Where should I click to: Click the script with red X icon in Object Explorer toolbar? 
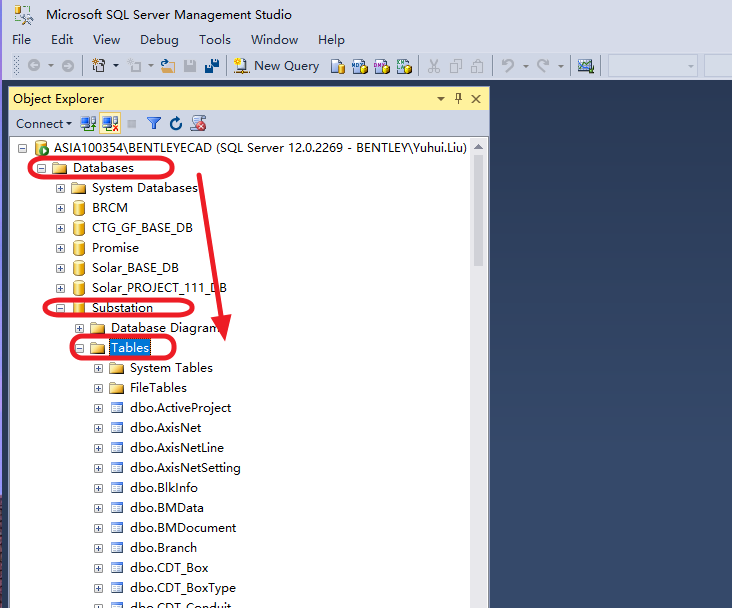198,124
